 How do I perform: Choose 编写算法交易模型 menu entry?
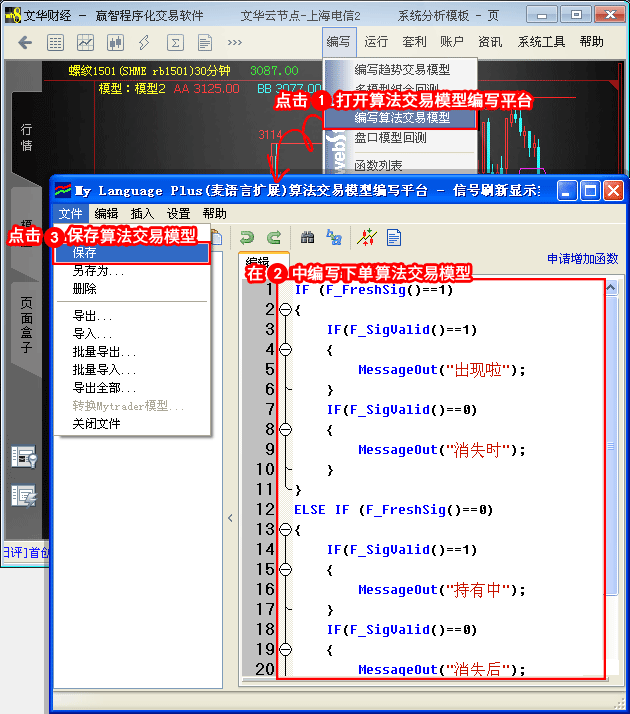point(402,118)
